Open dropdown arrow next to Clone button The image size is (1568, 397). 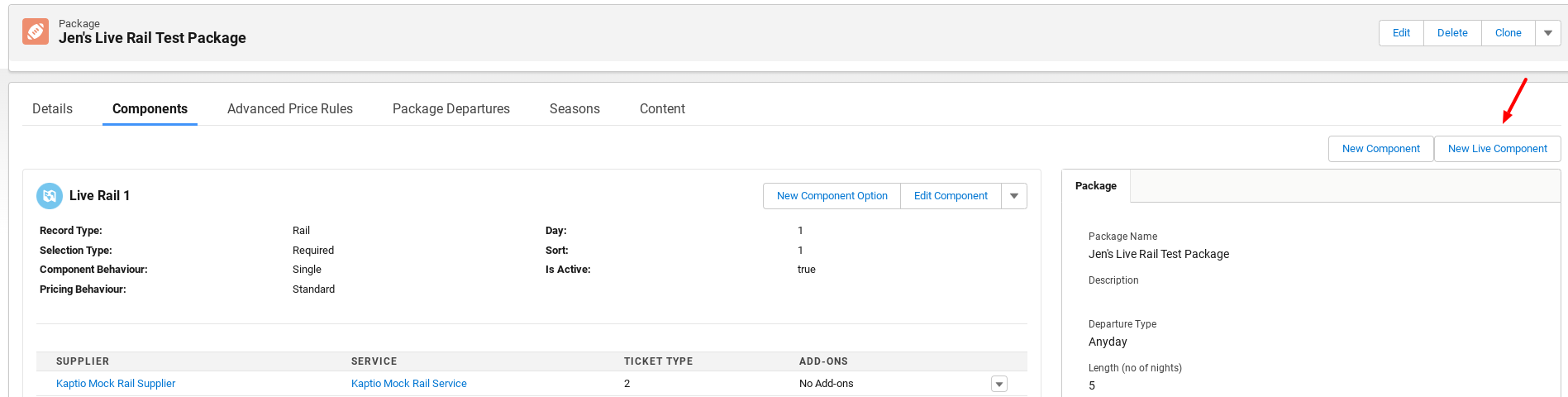1547,33
